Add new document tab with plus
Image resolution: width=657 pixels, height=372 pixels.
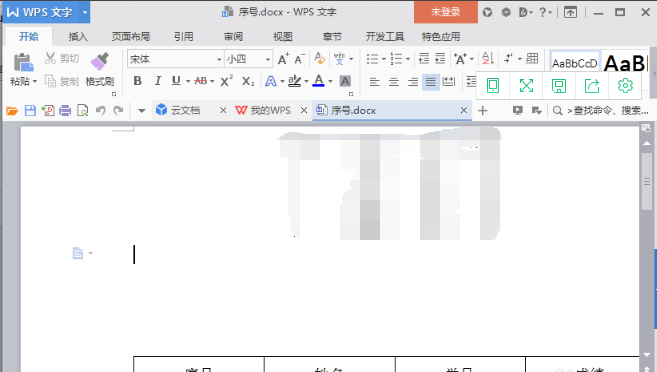pyautogui.click(x=483, y=111)
